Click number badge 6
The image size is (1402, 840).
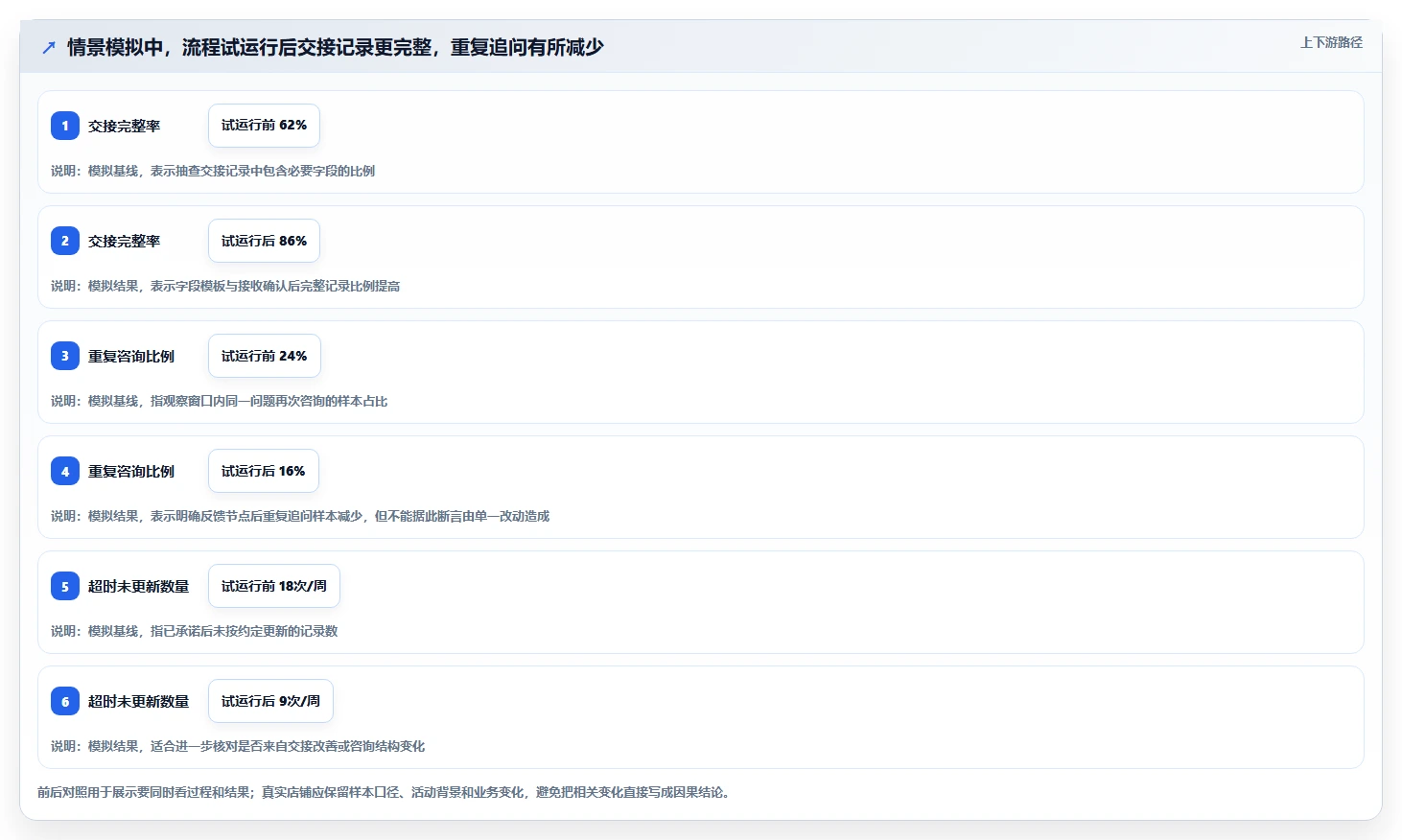[65, 701]
